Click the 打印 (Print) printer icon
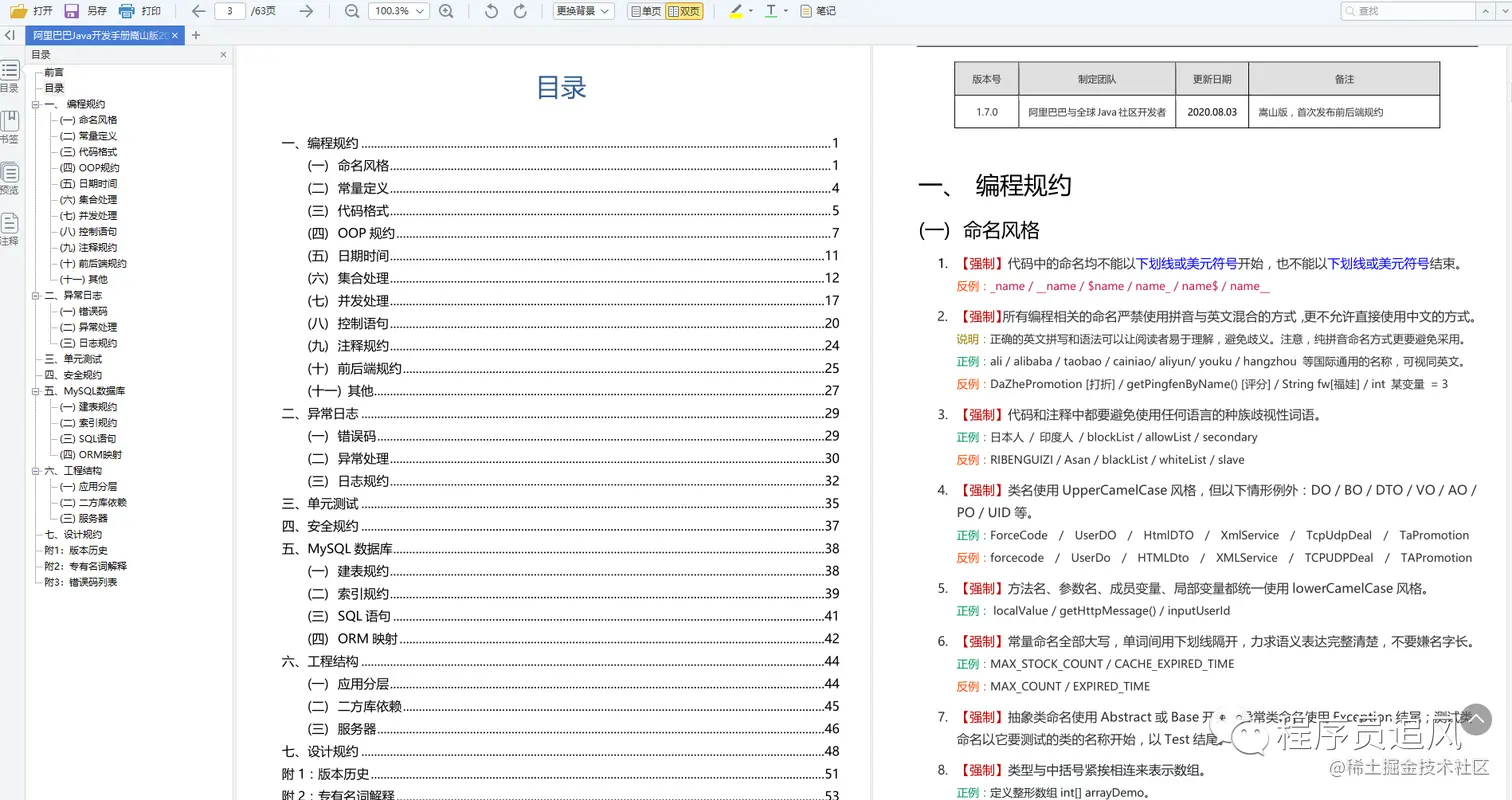Image resolution: width=1512 pixels, height=800 pixels. 127,11
